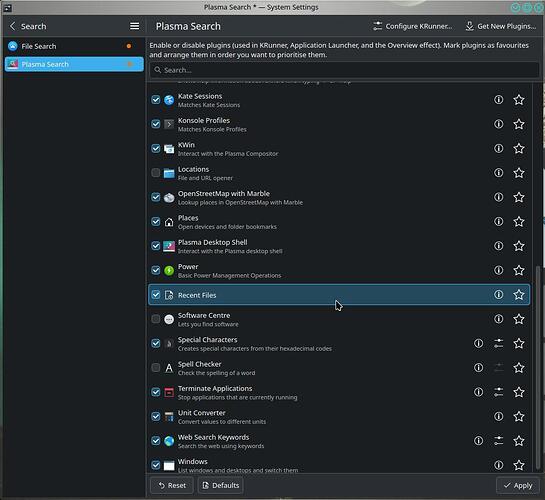Select the Terminate Applications row title

coord(215,388)
